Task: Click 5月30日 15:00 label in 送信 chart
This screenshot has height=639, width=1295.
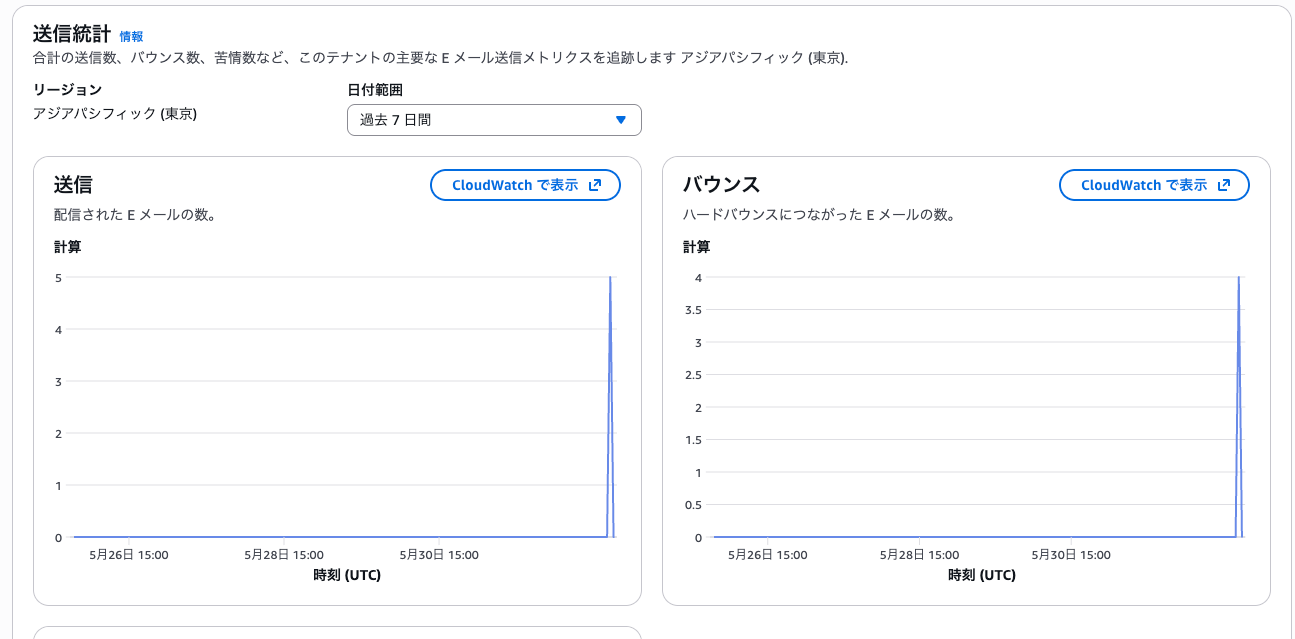Action: pos(439,555)
